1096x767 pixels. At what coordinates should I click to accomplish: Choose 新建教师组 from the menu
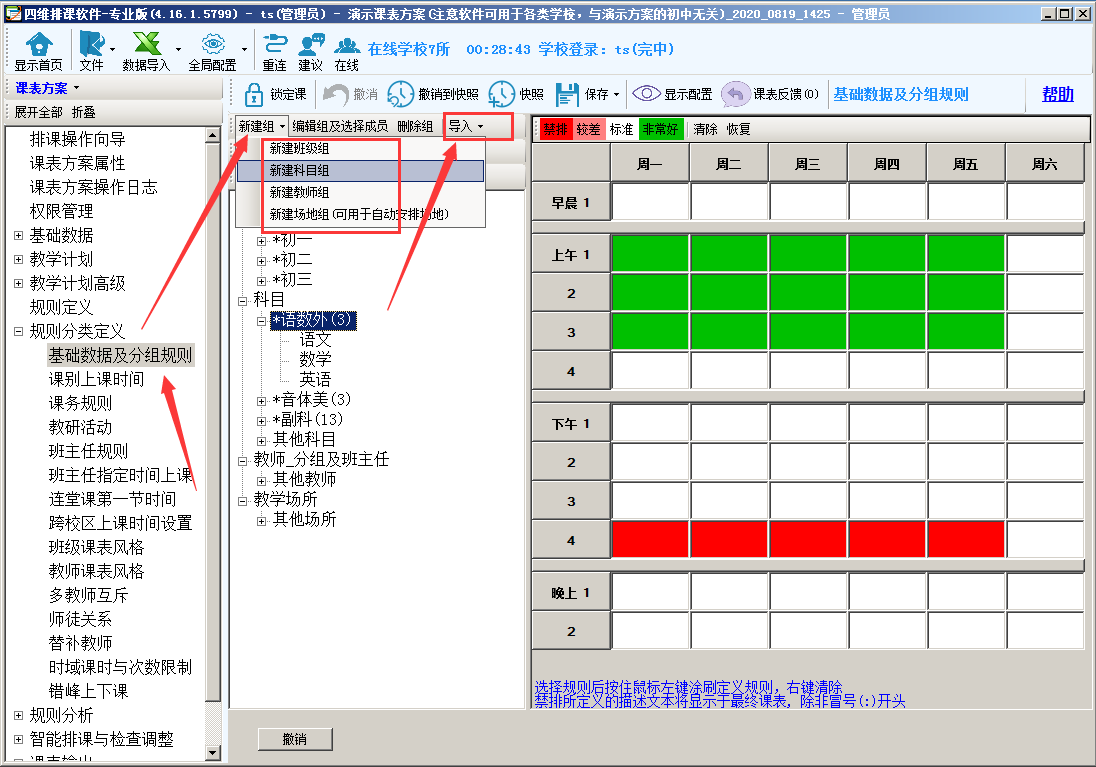(x=300, y=192)
